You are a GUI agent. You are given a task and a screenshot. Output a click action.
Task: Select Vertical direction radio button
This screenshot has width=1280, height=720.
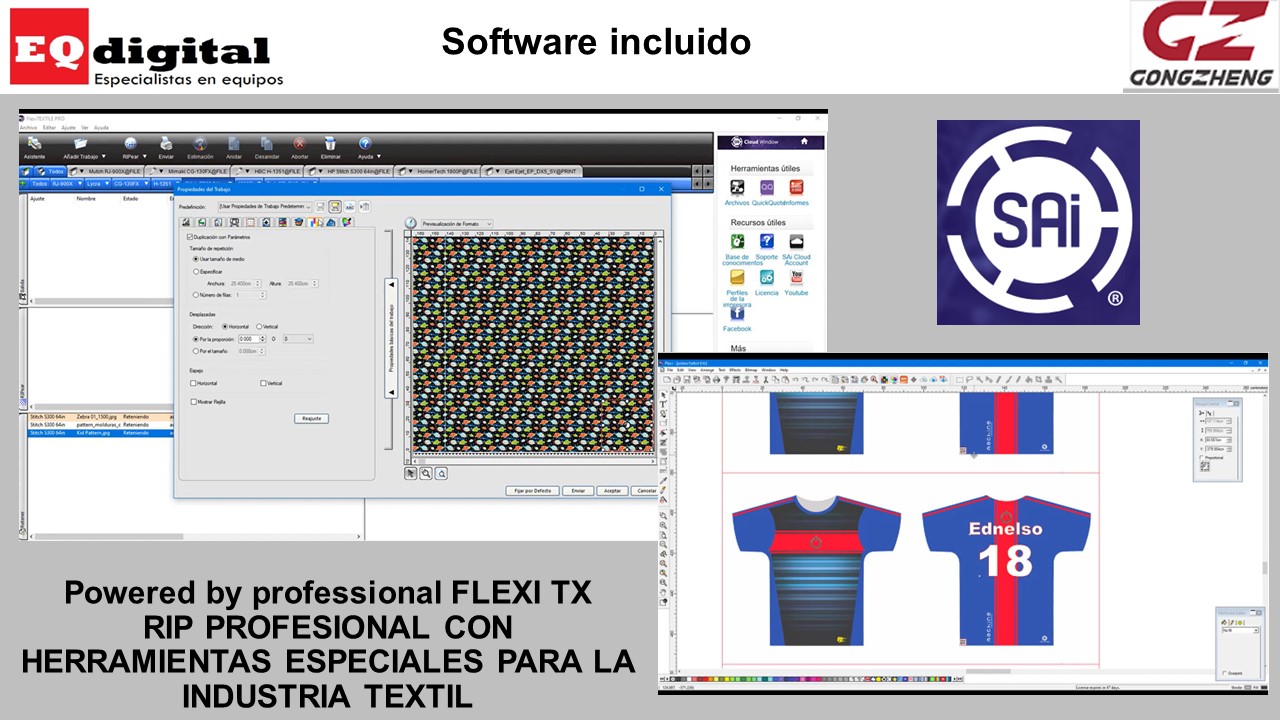[259, 326]
